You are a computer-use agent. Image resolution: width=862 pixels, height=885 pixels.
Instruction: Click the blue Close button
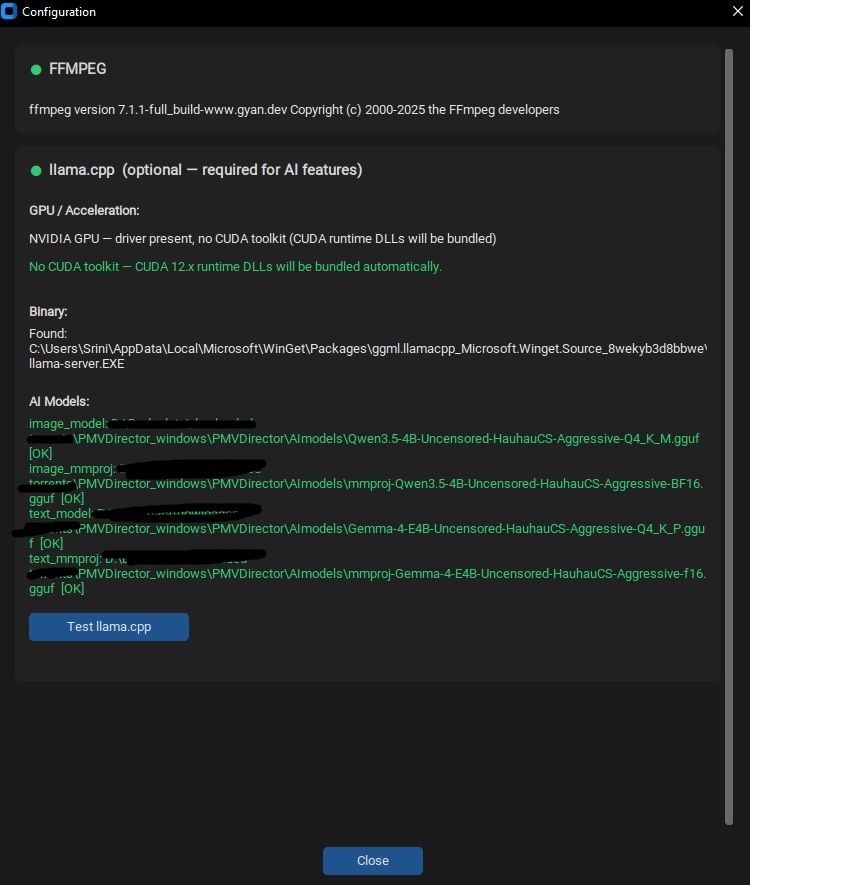coord(373,860)
